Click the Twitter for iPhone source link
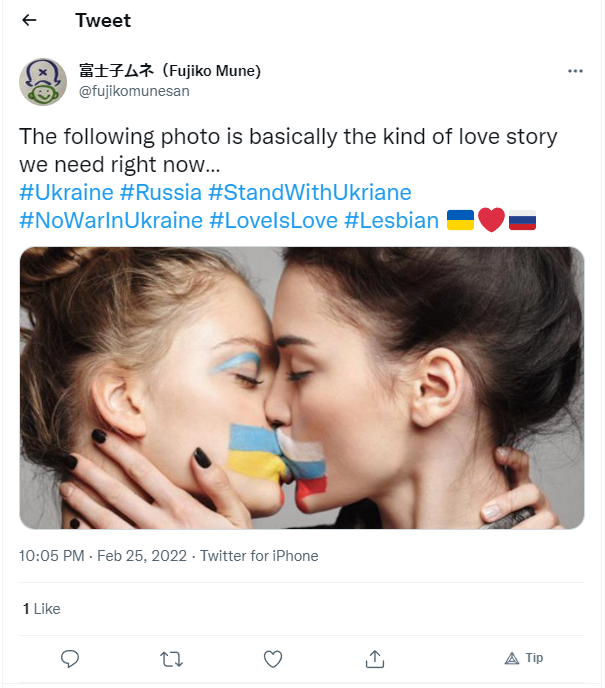This screenshot has width=605, height=688. point(259,556)
